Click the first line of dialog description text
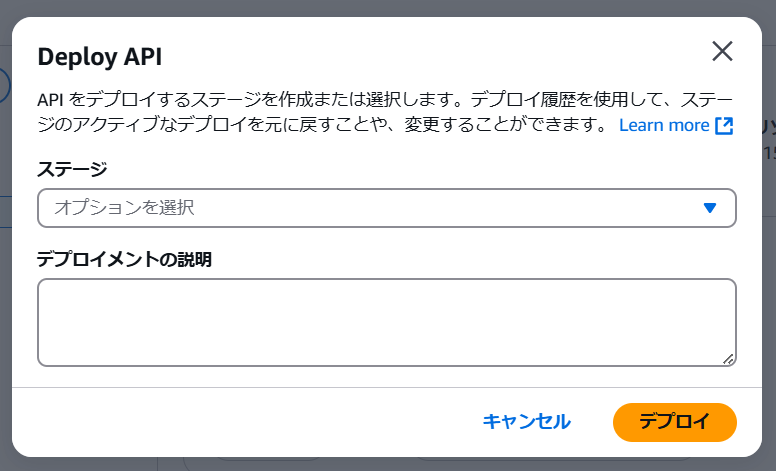Viewport: 776px width, 471px height. tap(386, 100)
